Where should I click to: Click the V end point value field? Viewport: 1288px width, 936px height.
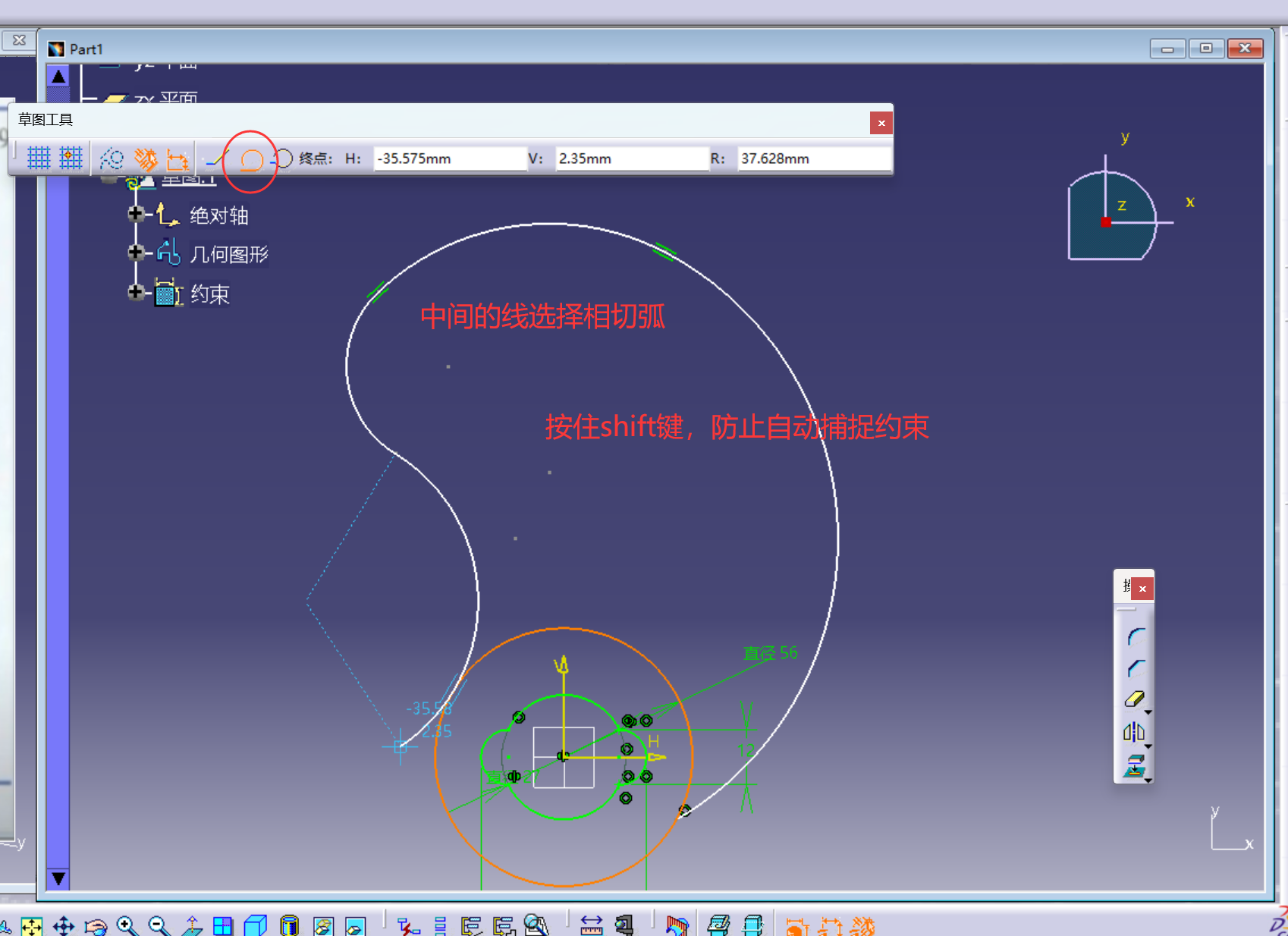(632, 159)
